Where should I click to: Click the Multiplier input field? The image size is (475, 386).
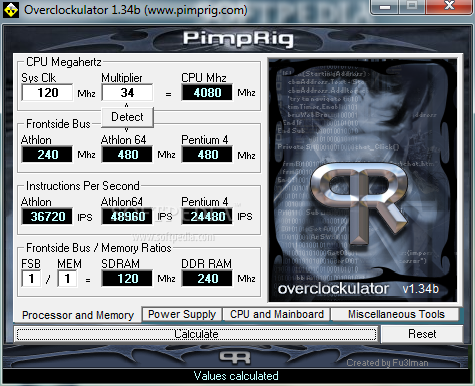pos(127,92)
